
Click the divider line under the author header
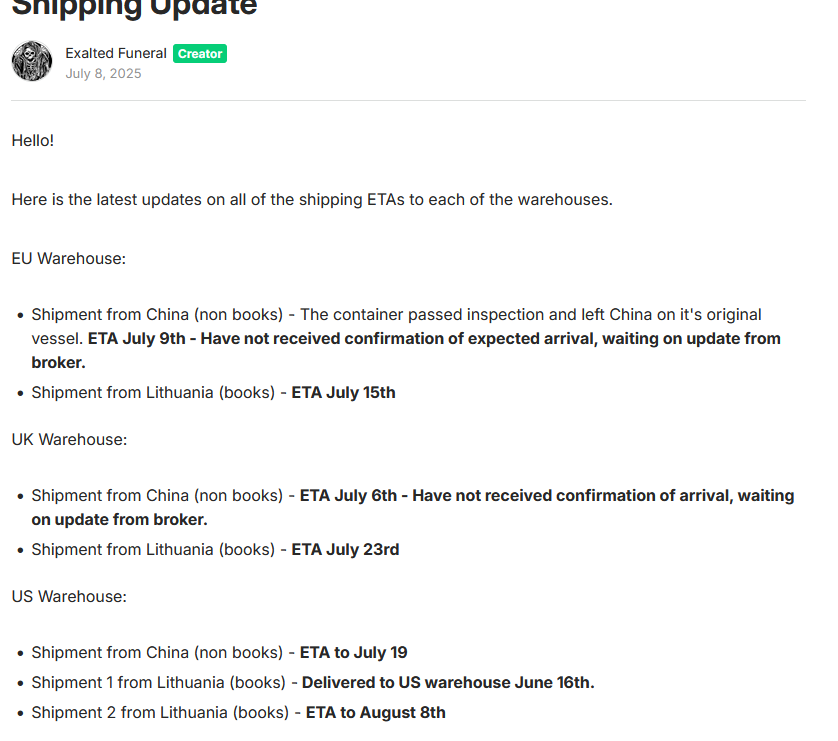tap(408, 100)
